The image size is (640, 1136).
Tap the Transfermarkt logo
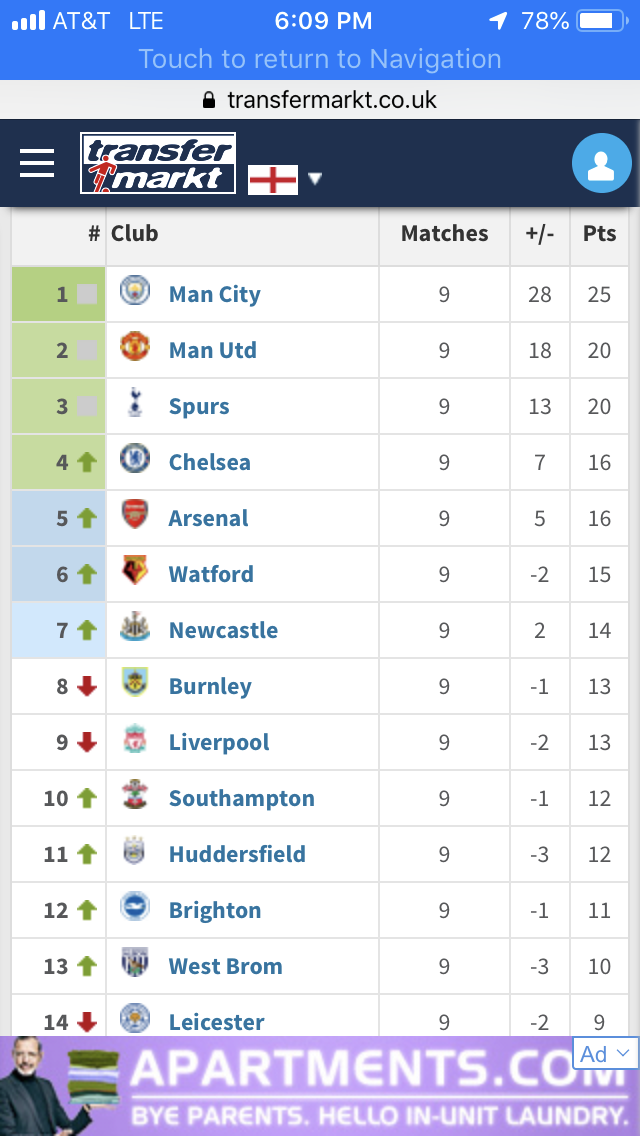(158, 163)
